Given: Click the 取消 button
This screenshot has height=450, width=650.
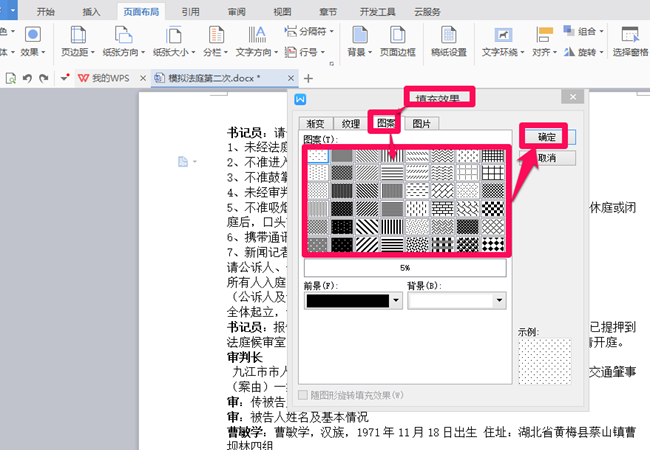Looking at the screenshot, I should pos(547,158).
